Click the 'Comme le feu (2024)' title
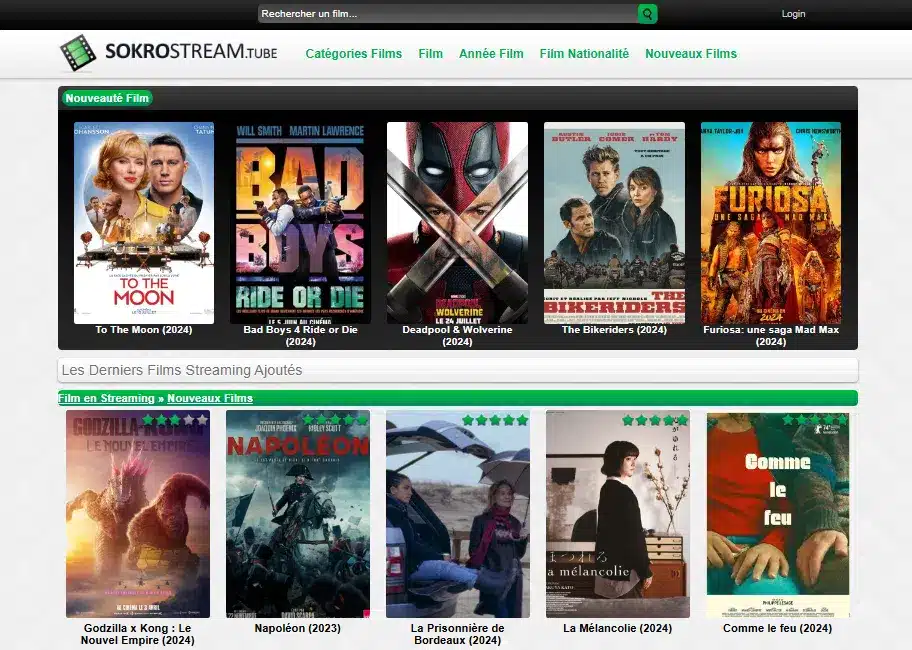This screenshot has width=912, height=650. [x=778, y=628]
